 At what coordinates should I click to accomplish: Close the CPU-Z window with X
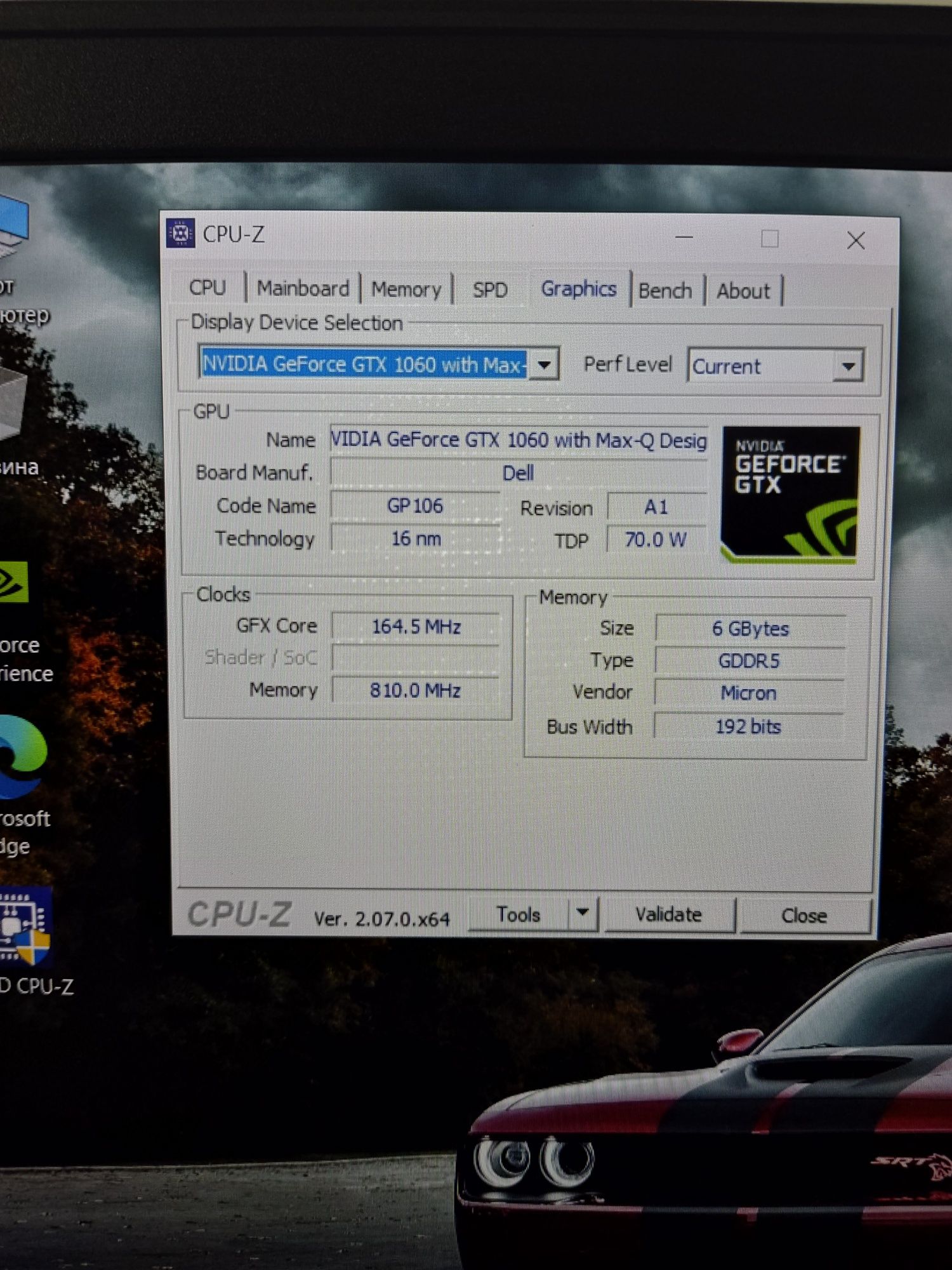(856, 241)
